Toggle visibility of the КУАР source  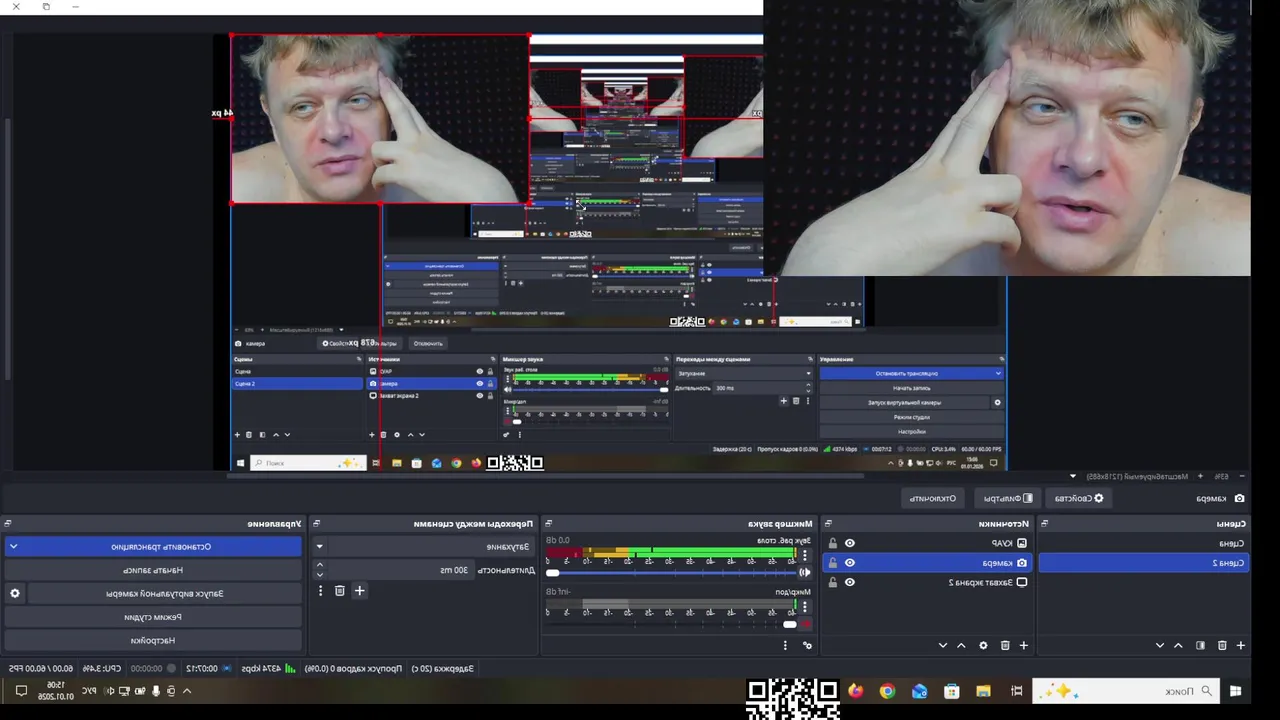tap(850, 543)
